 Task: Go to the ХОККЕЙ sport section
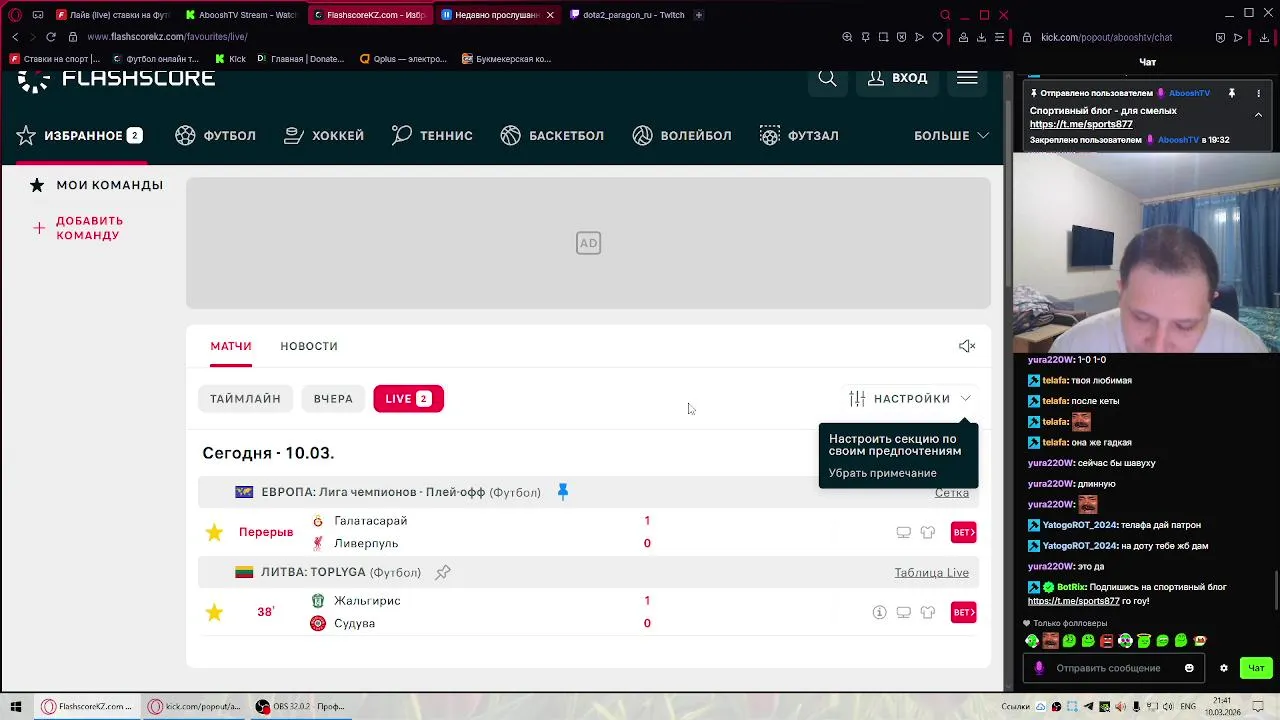click(x=324, y=135)
